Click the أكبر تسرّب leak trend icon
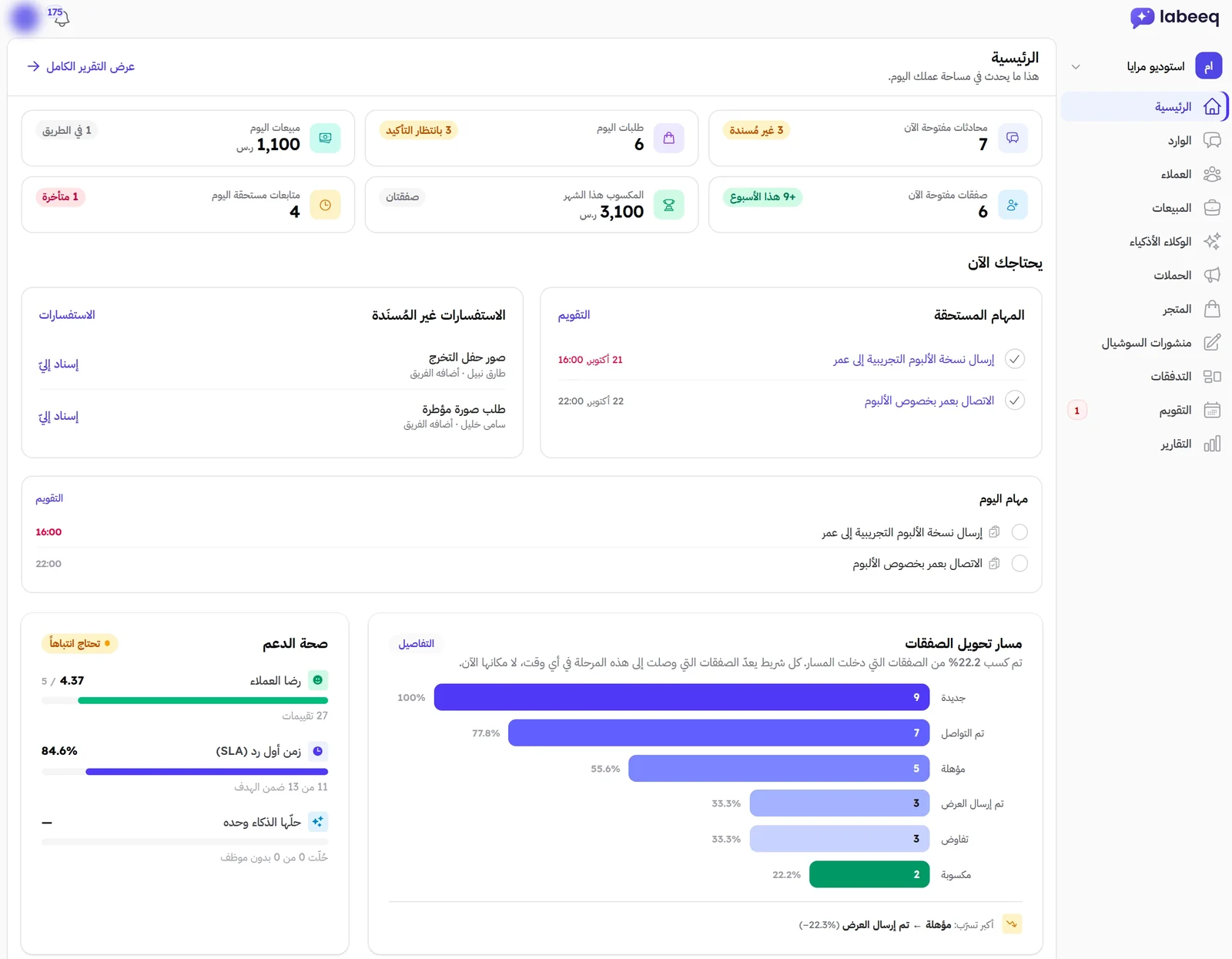Image resolution: width=1232 pixels, height=959 pixels. click(x=1013, y=924)
